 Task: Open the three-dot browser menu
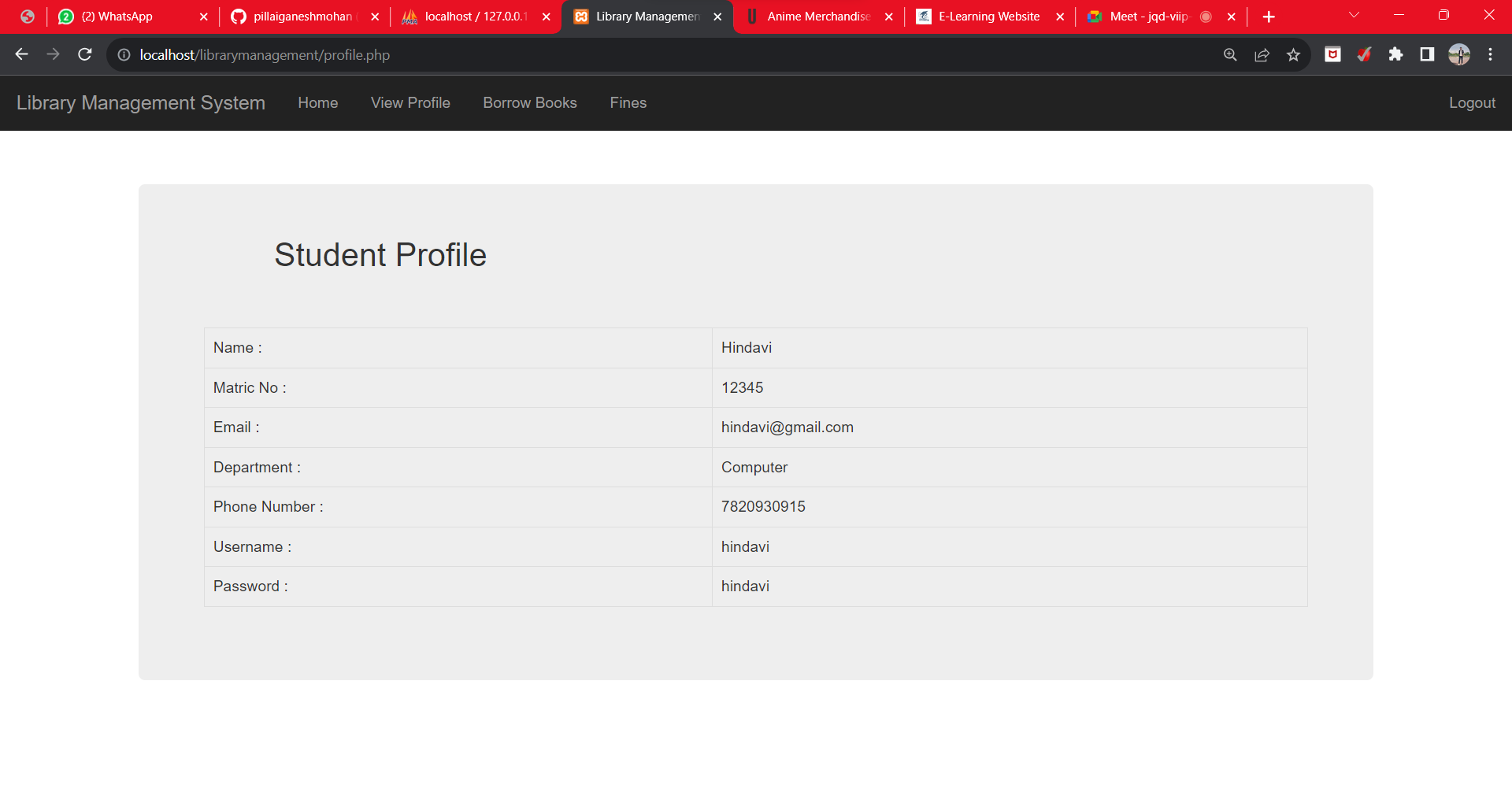click(x=1490, y=54)
